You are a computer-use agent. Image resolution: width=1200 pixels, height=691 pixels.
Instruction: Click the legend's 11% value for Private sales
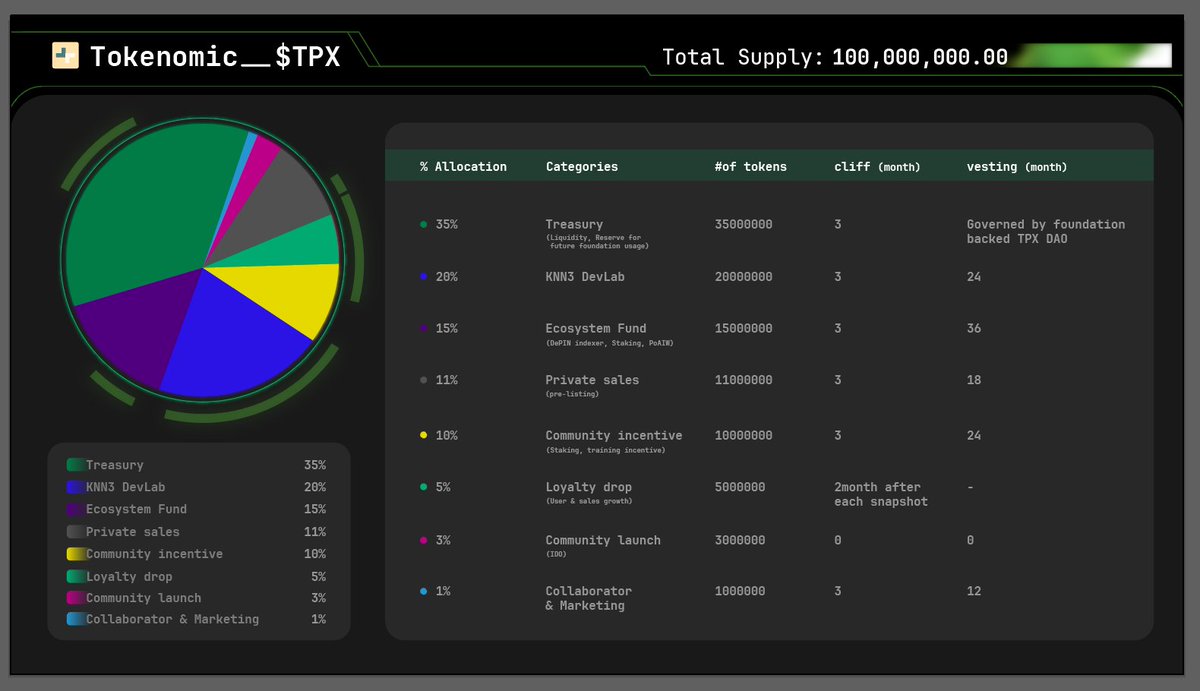314,532
